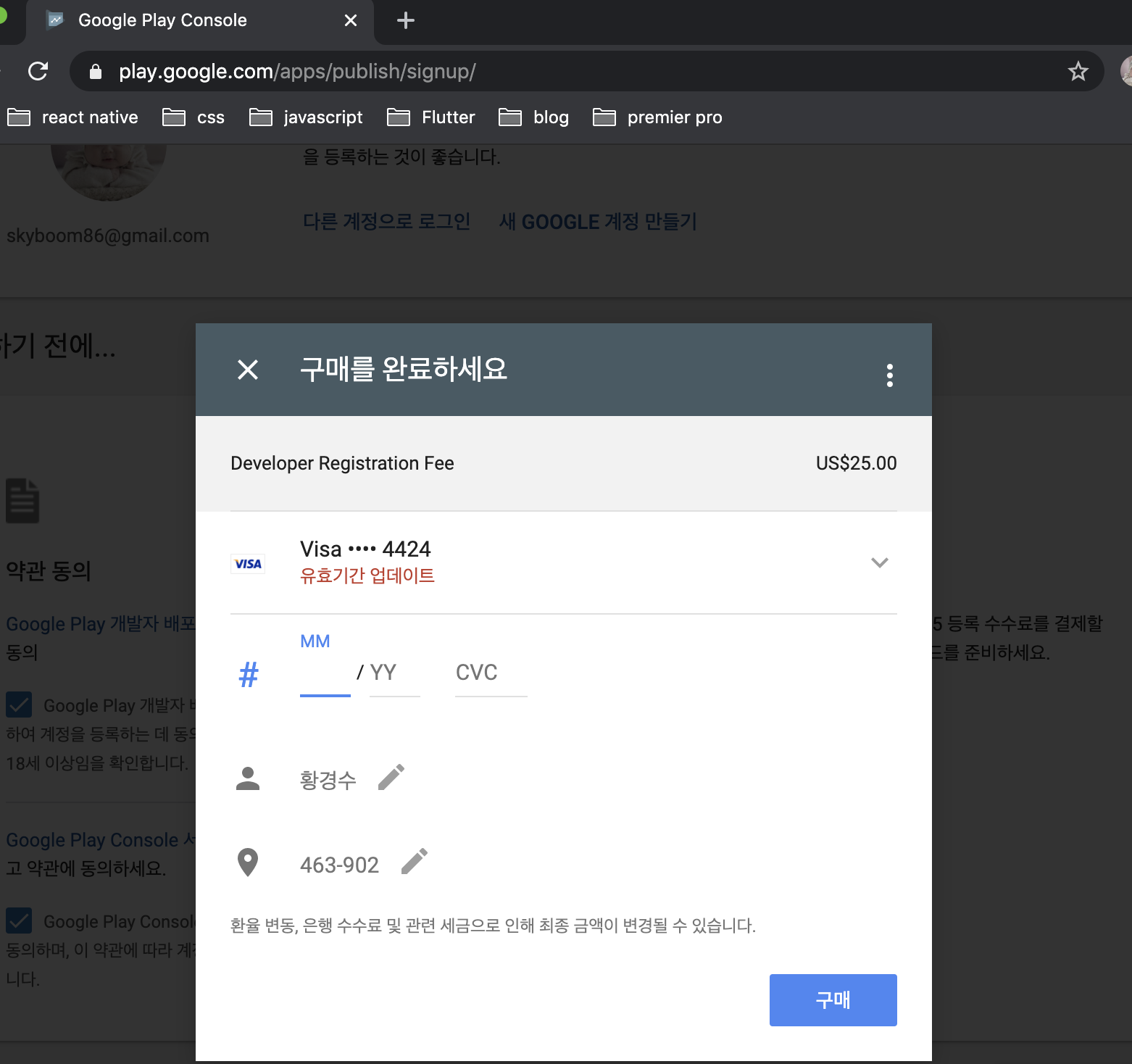Click the address bar URL play.google.com
Viewport: 1132px width, 1064px height.
297,71
